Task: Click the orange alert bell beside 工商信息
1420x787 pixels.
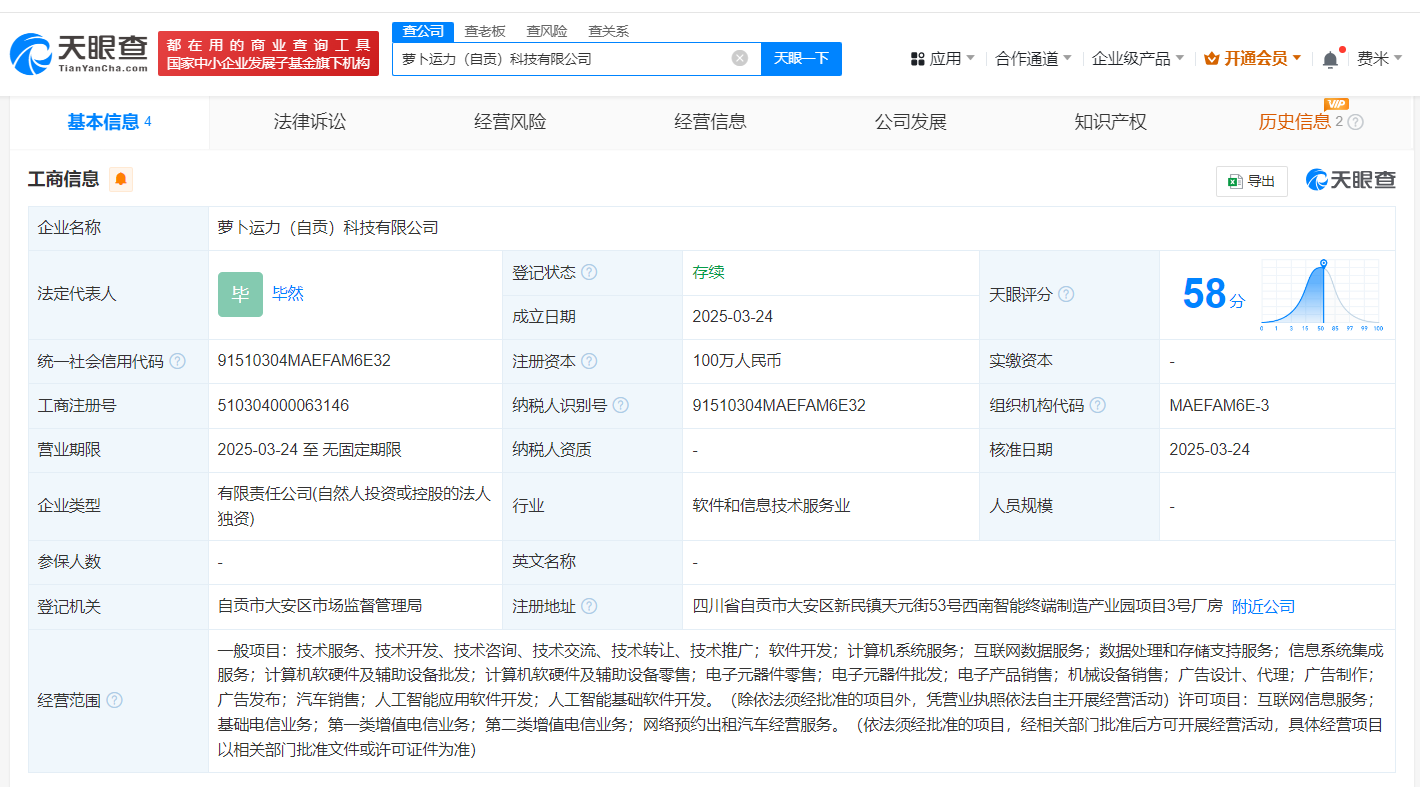Action: tap(121, 179)
